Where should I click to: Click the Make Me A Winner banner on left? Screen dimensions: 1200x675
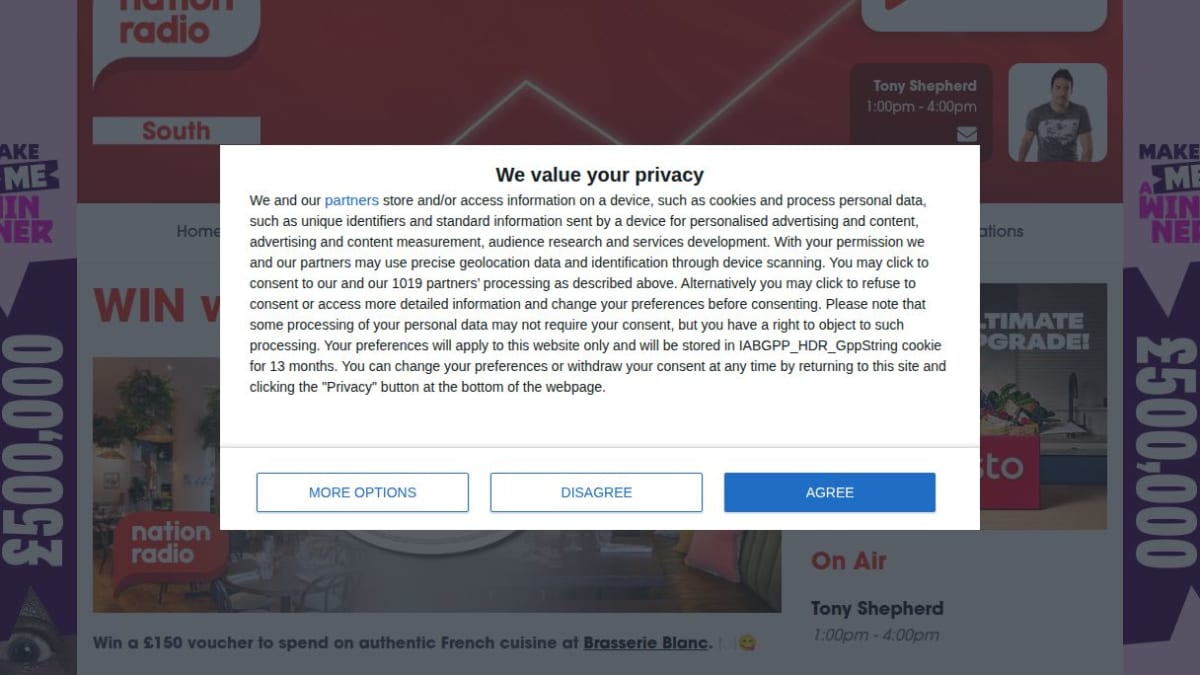38,400
